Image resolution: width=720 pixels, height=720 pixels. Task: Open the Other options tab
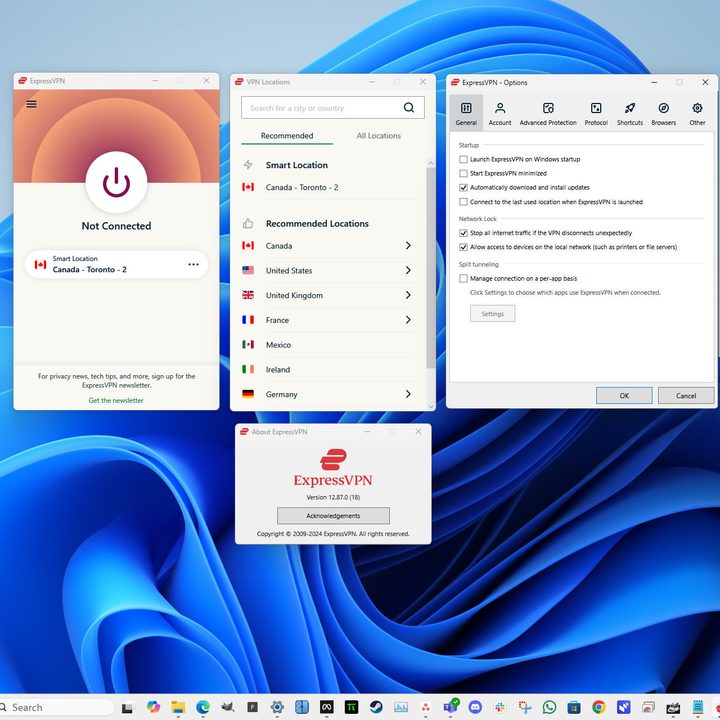click(697, 113)
